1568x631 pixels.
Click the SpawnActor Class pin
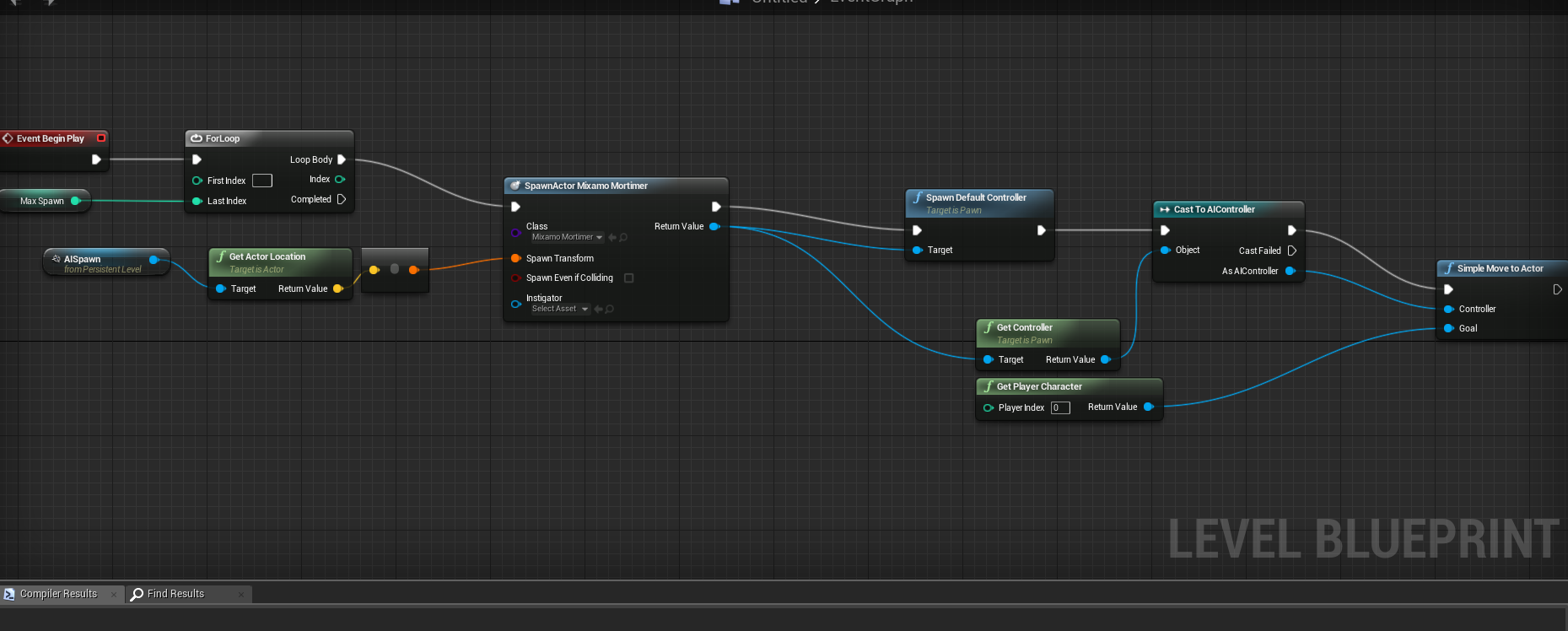515,232
